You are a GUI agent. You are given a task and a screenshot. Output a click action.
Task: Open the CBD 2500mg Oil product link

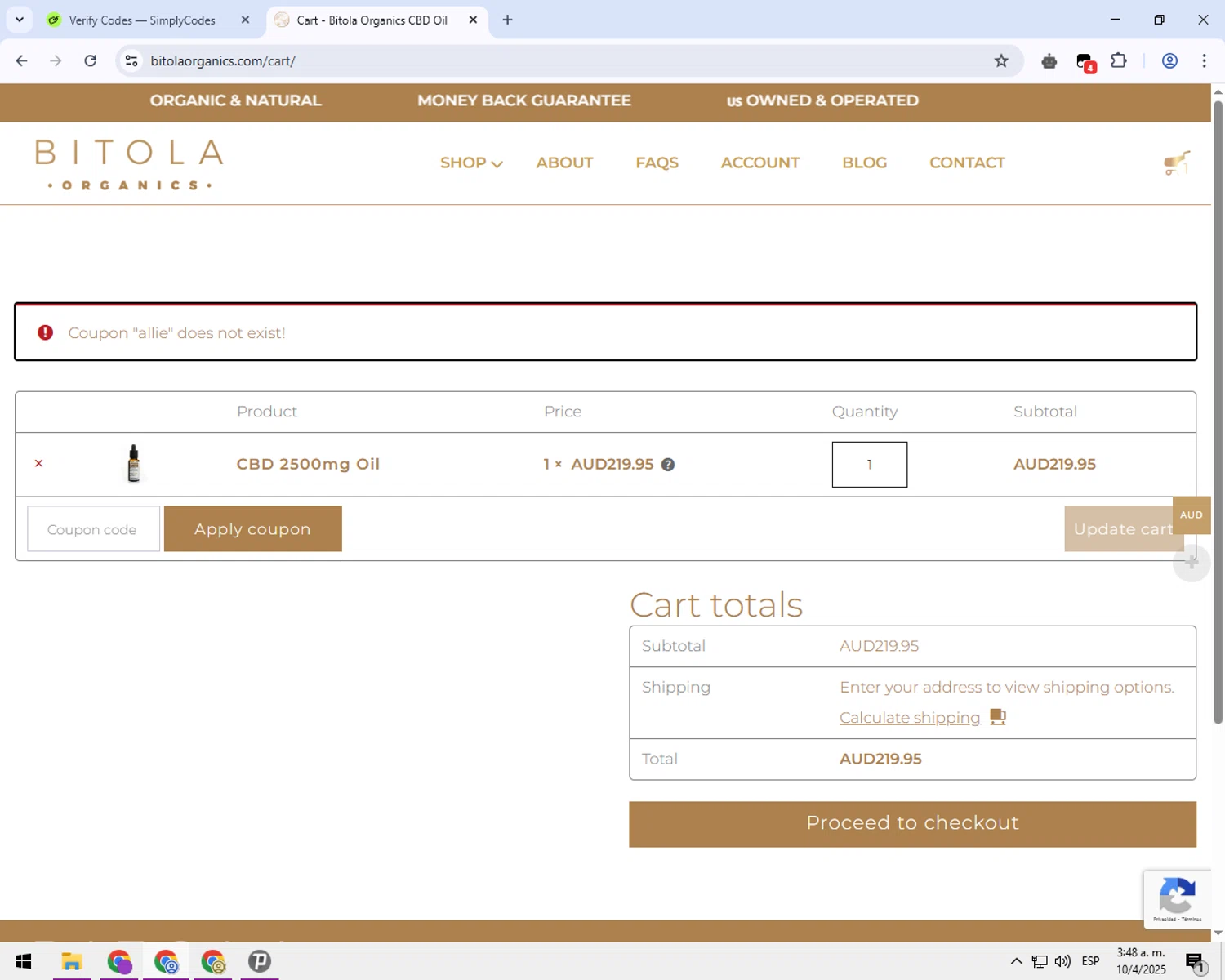[308, 464]
